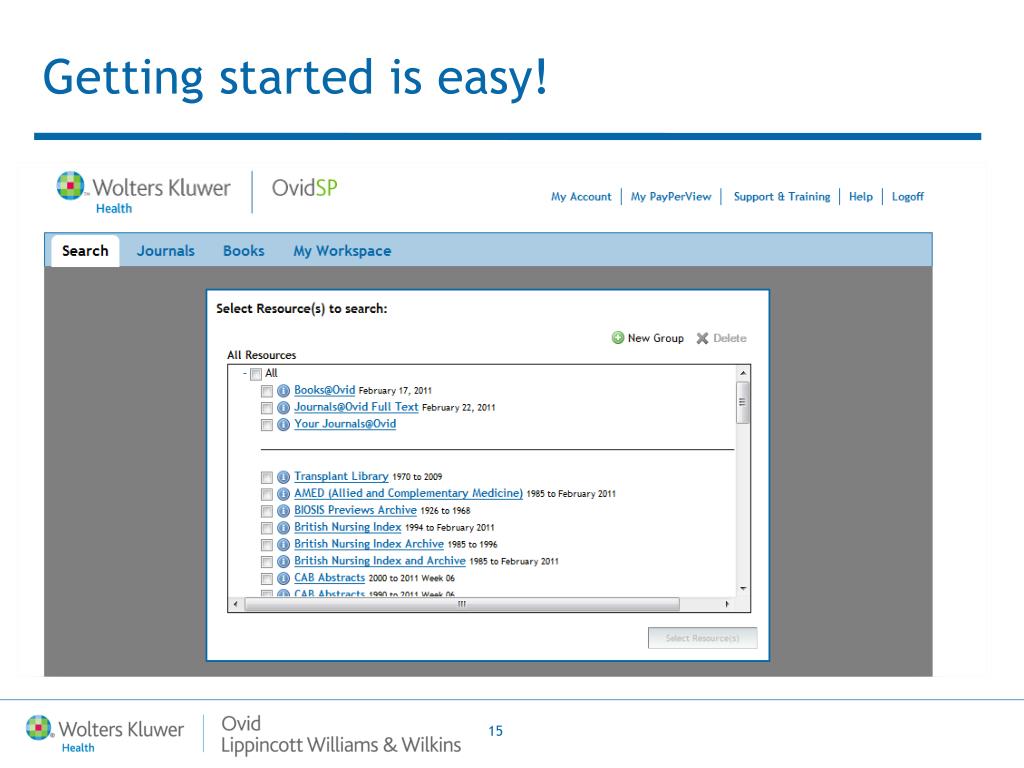This screenshot has height=768, width=1024.
Task: Click the Wolters Kluwer Health logo in OvidSP header
Action: point(144,193)
